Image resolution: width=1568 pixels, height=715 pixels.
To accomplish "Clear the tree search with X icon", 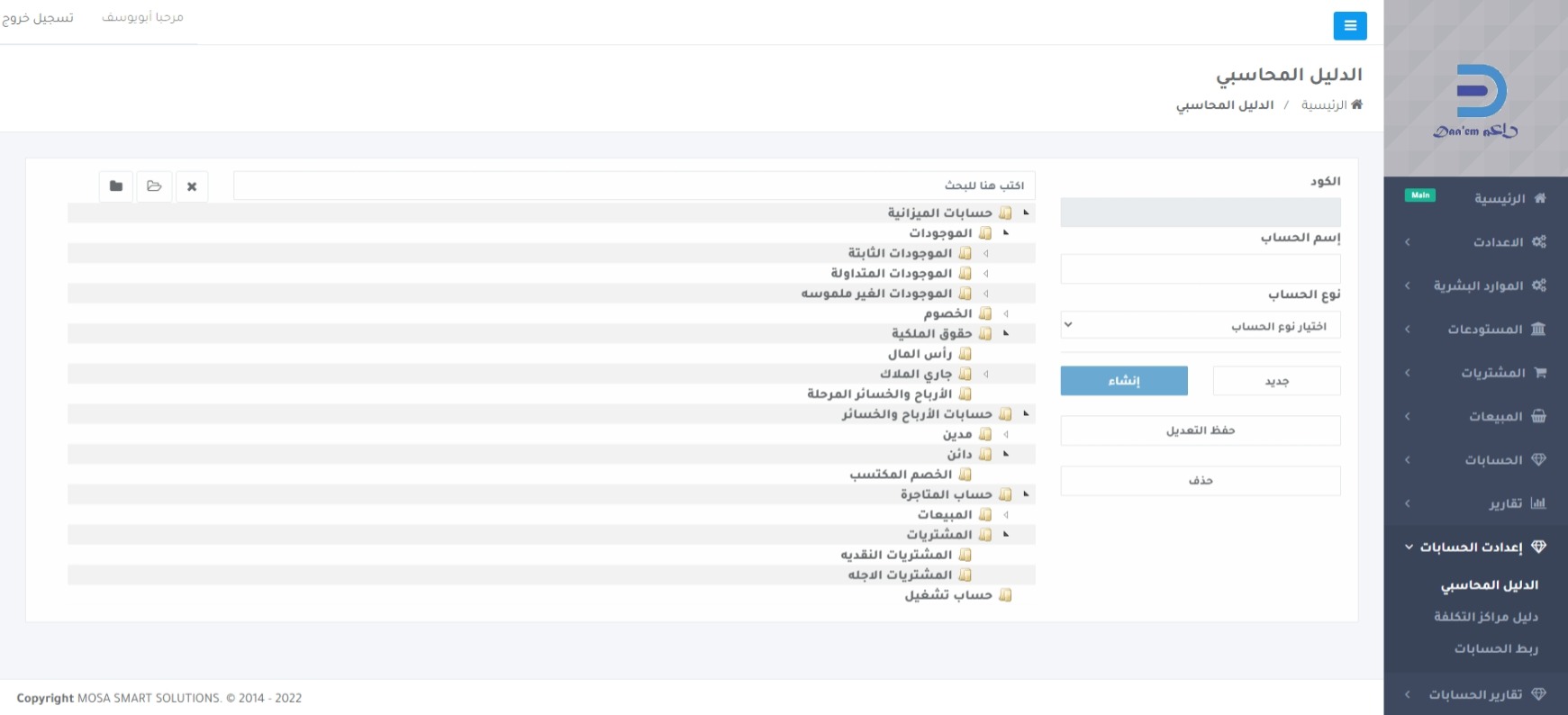I will [x=192, y=186].
